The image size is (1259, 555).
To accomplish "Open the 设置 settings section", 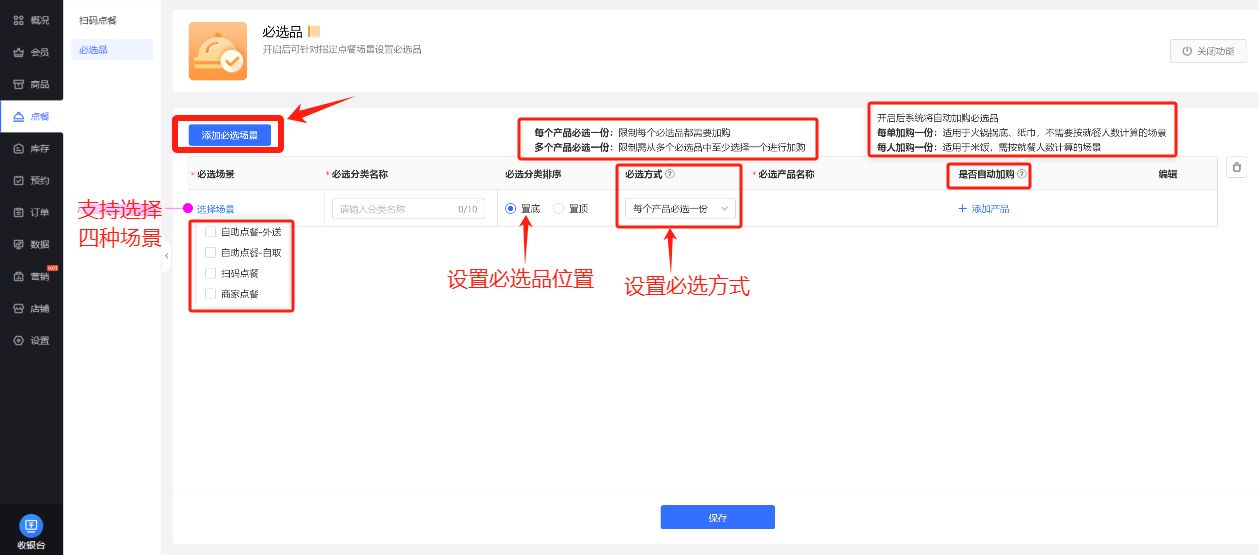I will tap(31, 340).
